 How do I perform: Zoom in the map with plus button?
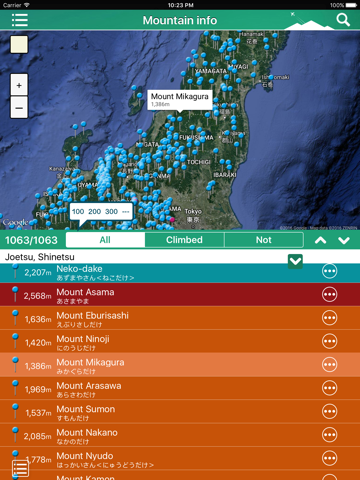(19, 85)
